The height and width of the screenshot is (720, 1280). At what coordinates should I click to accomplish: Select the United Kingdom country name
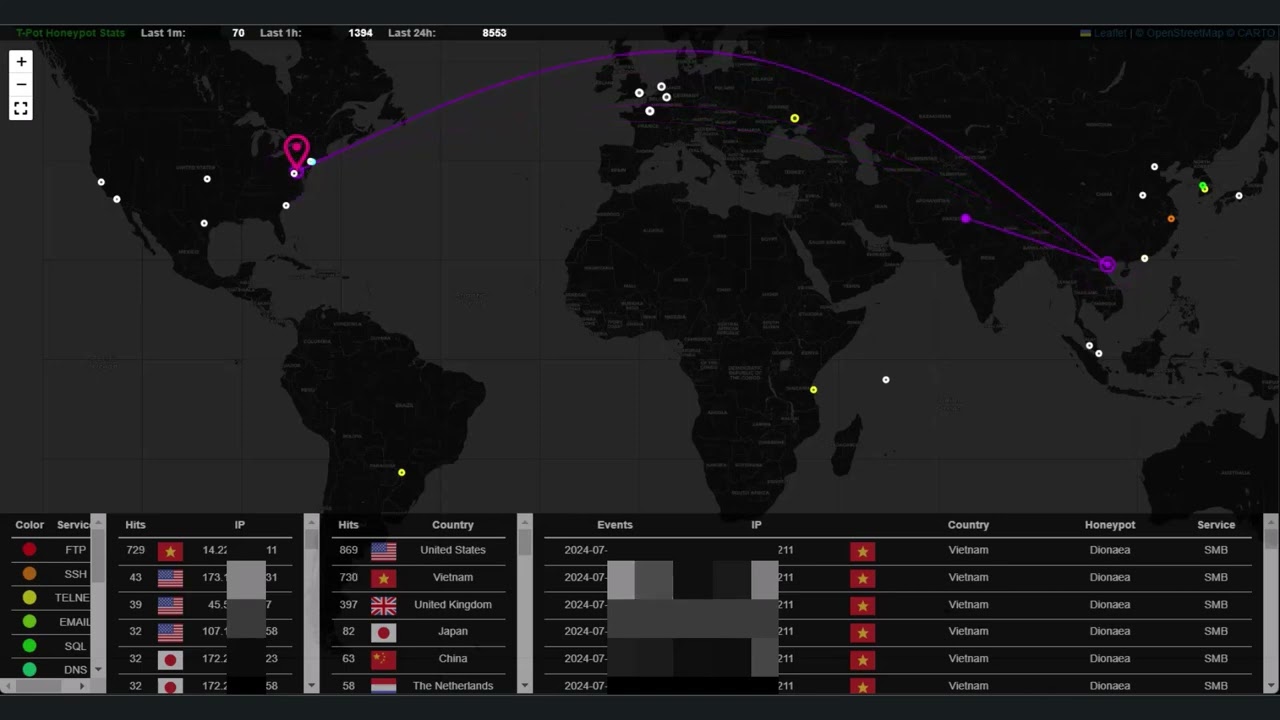point(453,604)
